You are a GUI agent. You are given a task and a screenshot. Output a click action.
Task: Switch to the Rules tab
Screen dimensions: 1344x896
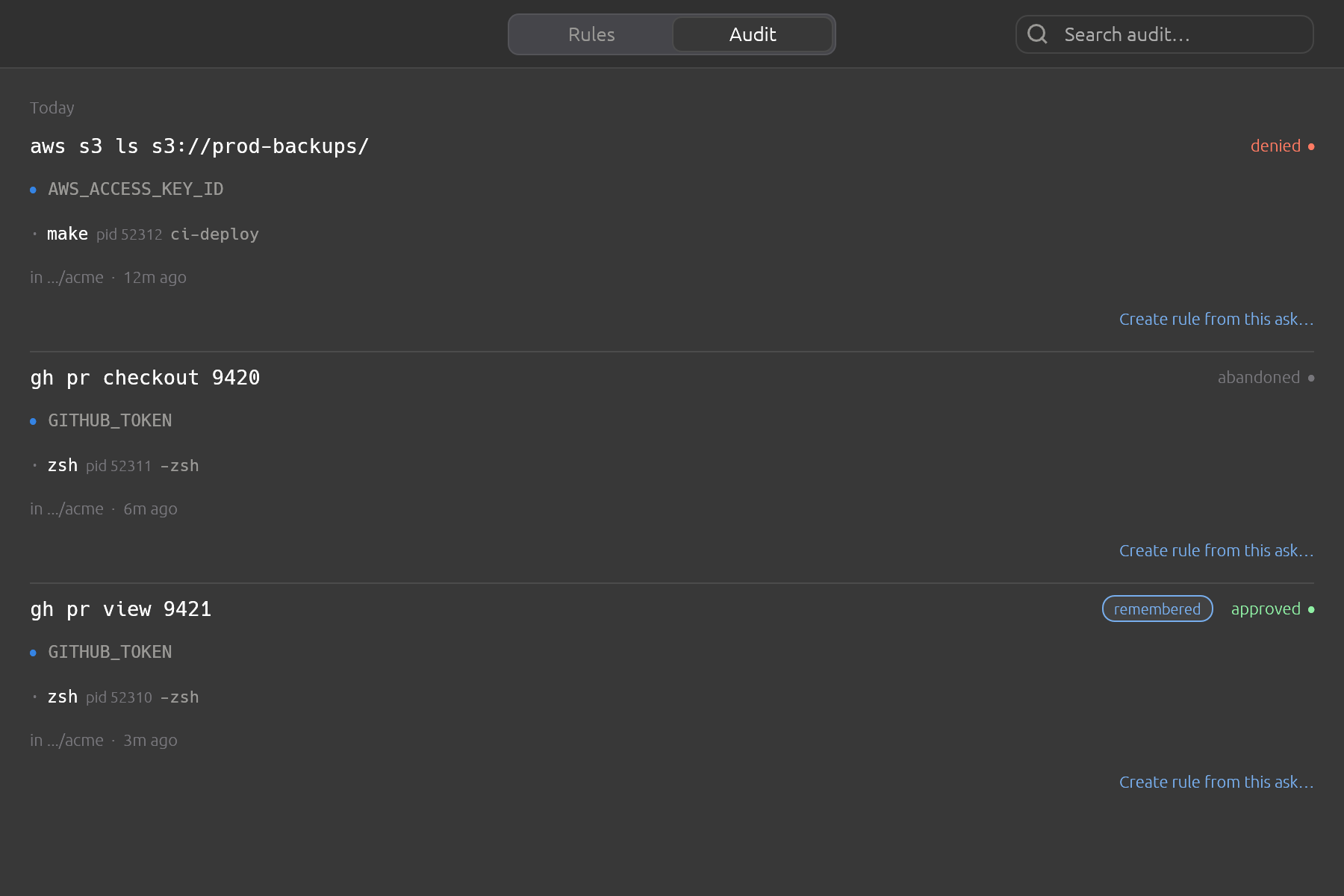coord(591,34)
